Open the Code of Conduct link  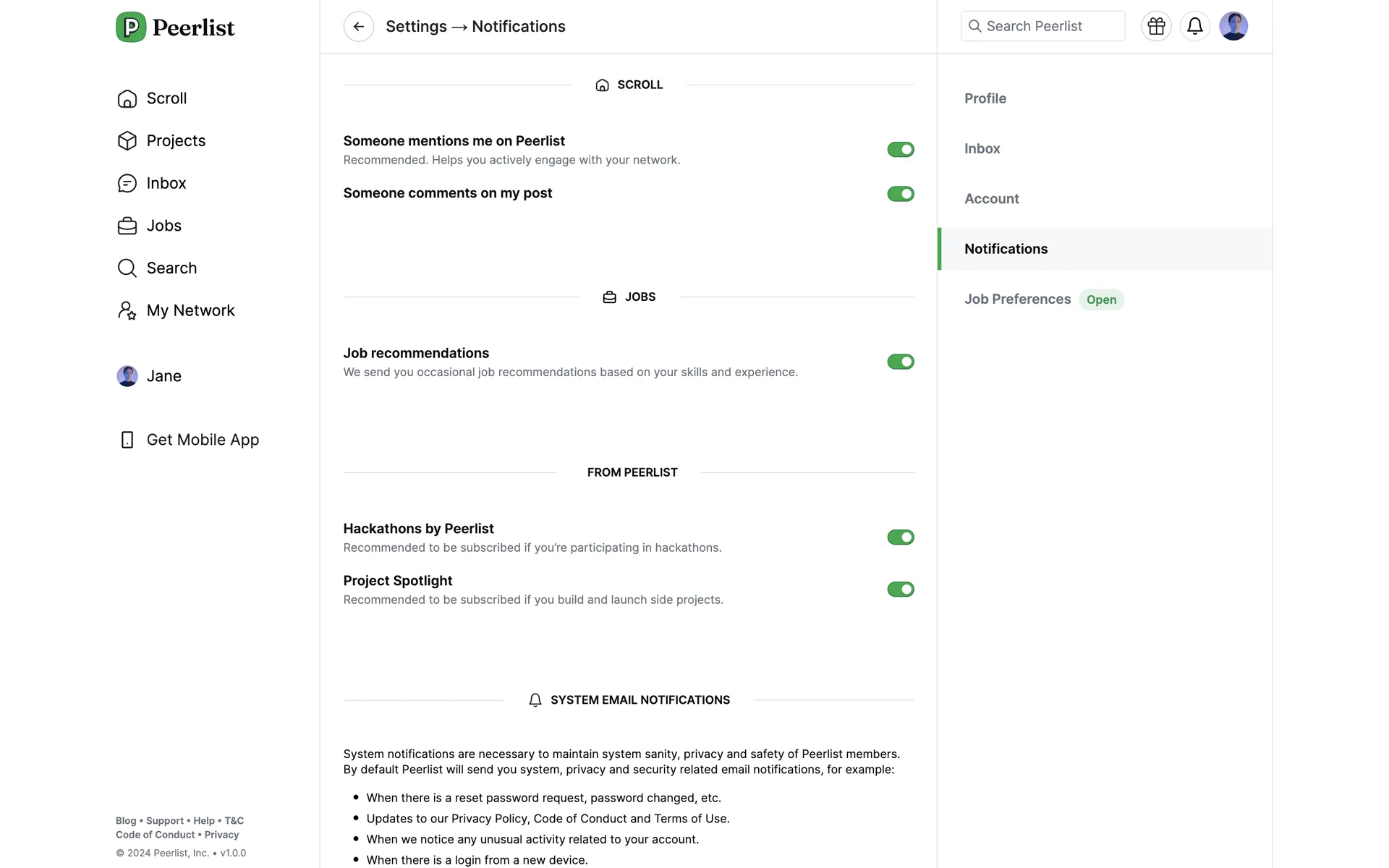click(155, 835)
